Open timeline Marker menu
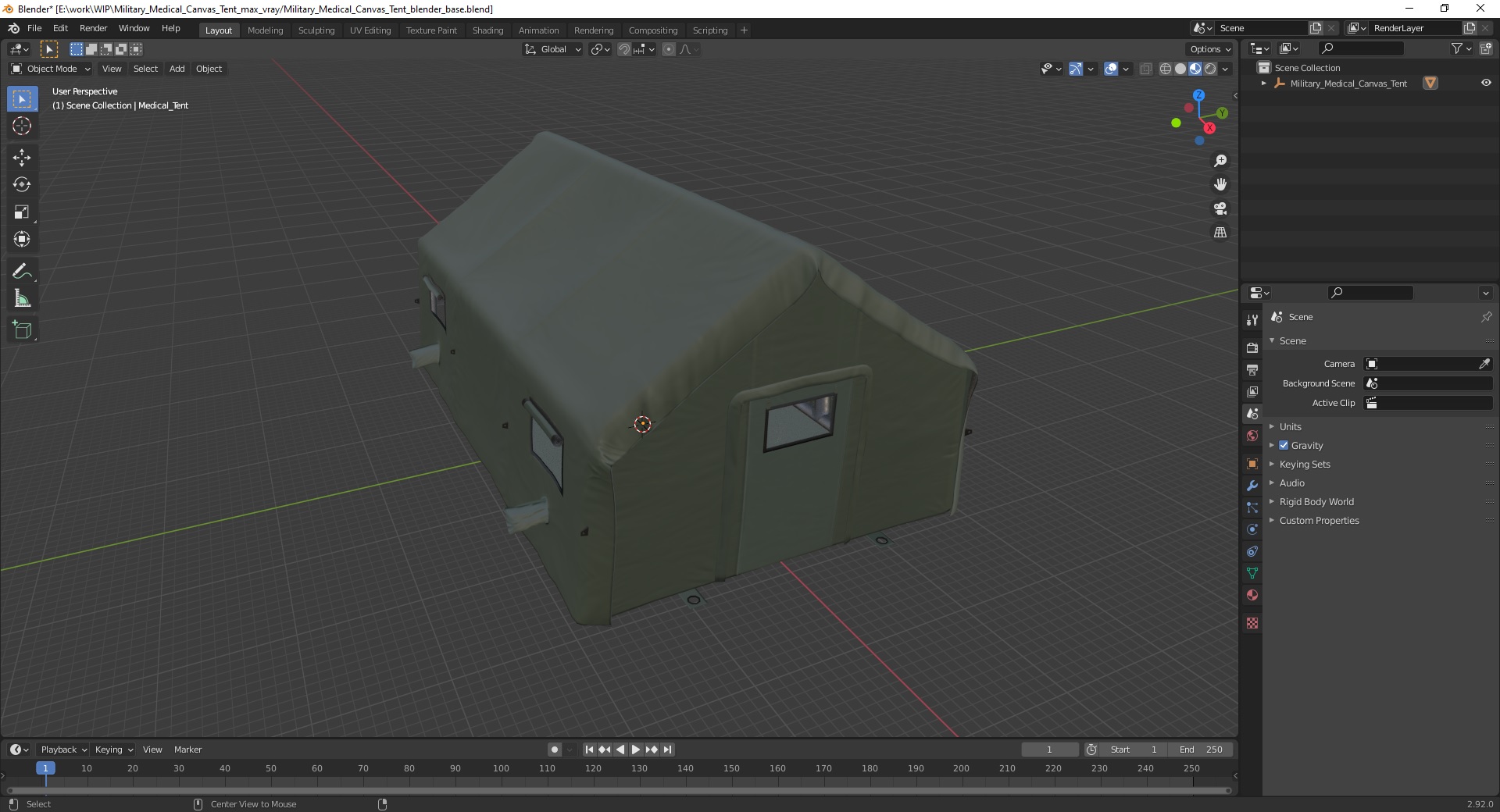Screen dimensions: 1500x812 [187, 750]
